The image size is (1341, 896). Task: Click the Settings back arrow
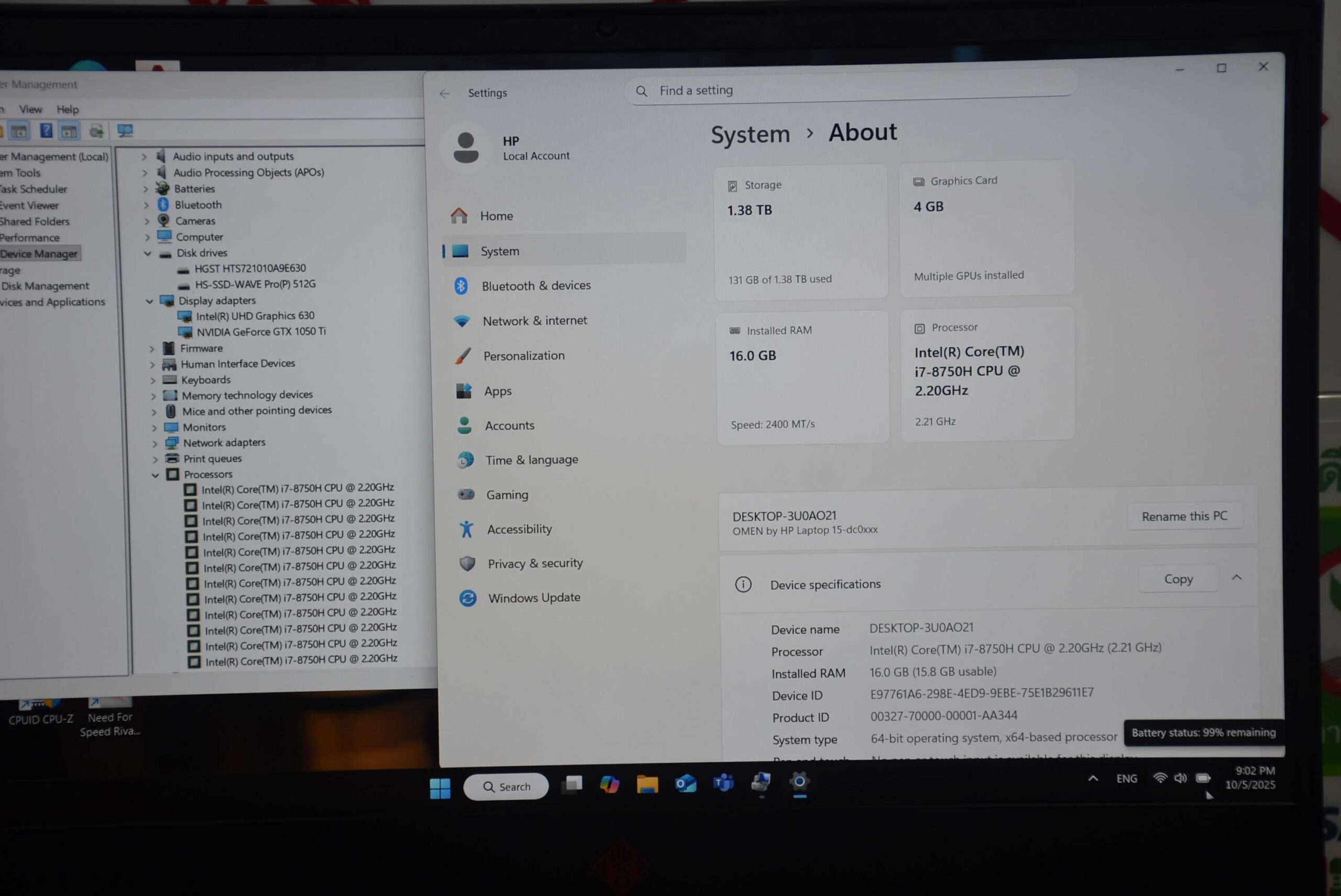coord(445,93)
